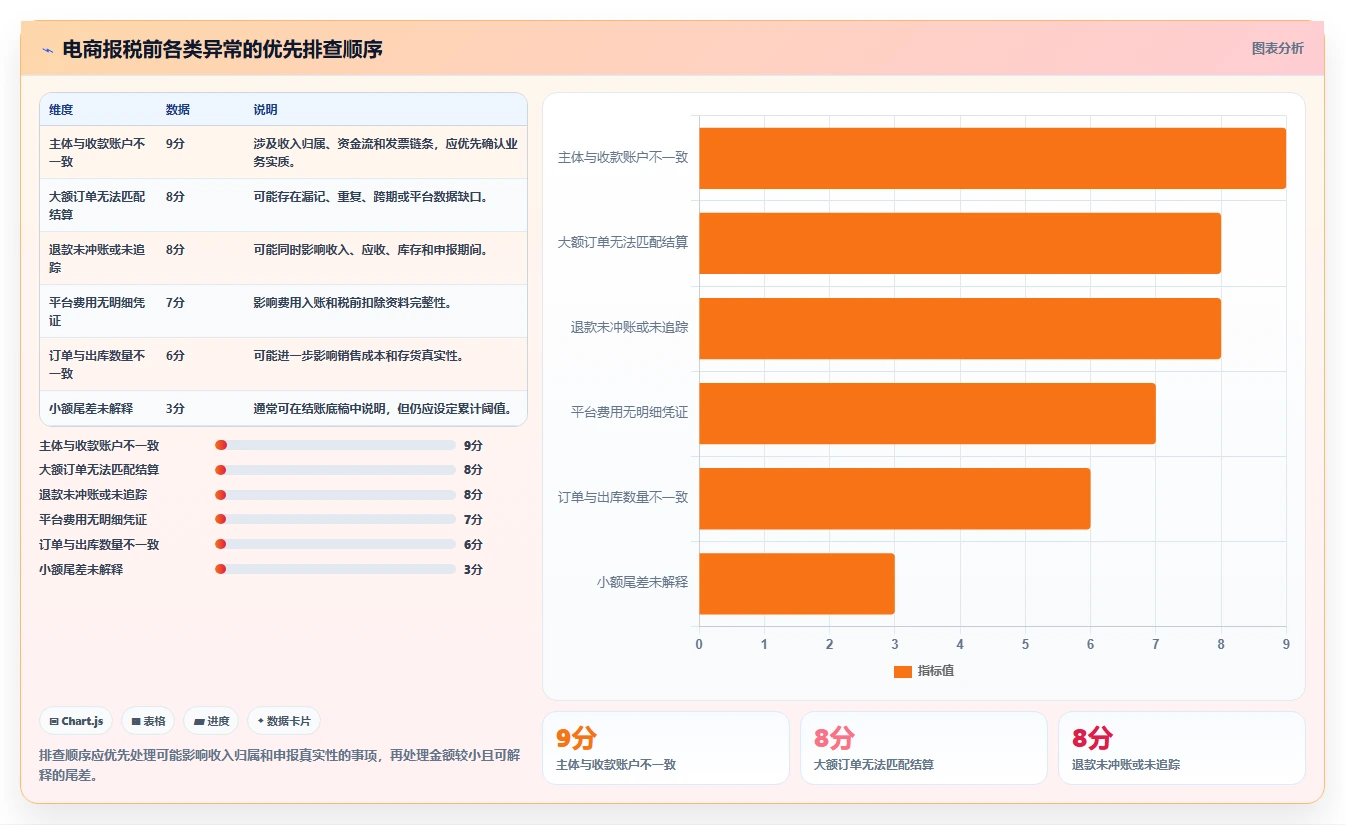
Task: Click the 说明 column header
Action: [265, 110]
